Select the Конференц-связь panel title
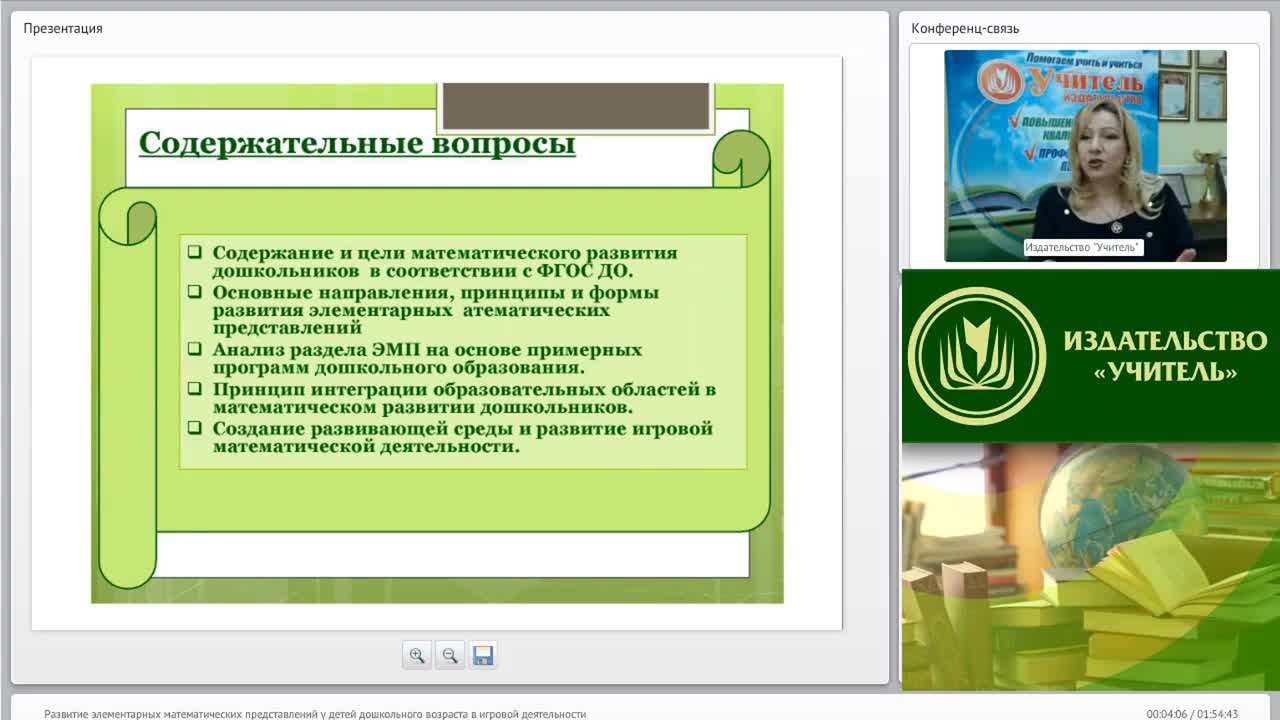 [x=965, y=28]
